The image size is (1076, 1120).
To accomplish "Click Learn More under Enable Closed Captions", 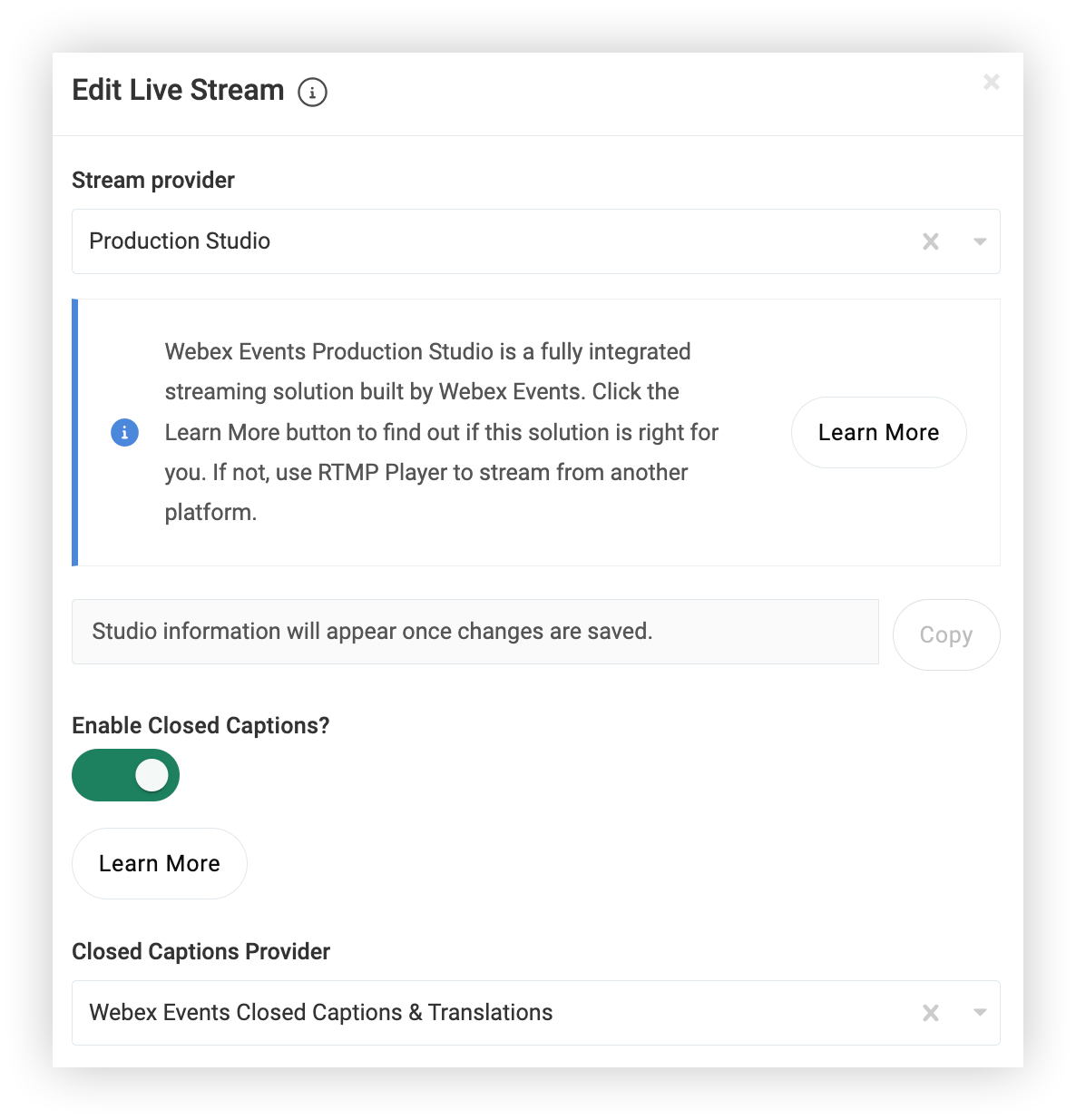I will [160, 863].
